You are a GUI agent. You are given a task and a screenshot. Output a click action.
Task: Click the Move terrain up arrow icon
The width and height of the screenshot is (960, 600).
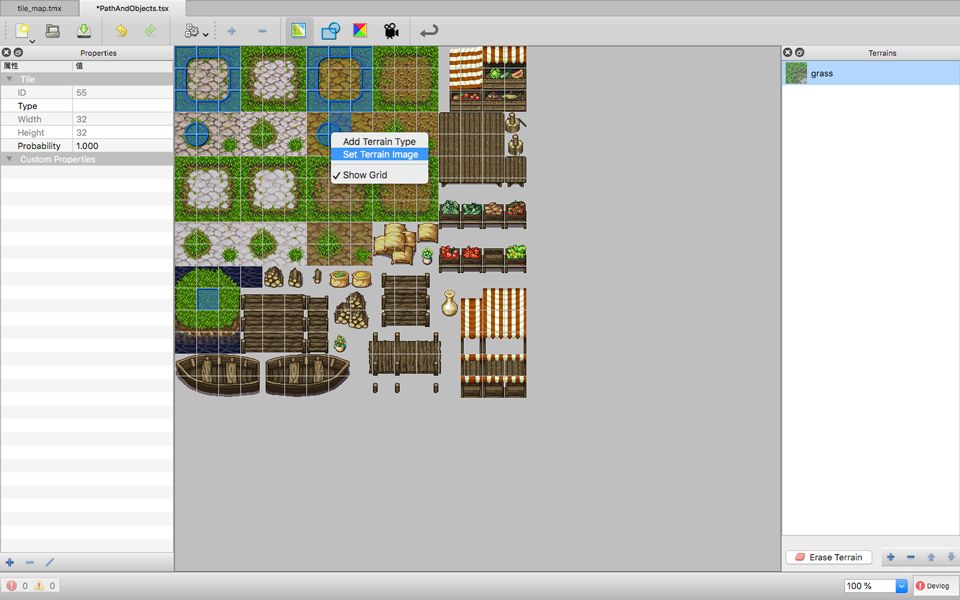(x=931, y=557)
